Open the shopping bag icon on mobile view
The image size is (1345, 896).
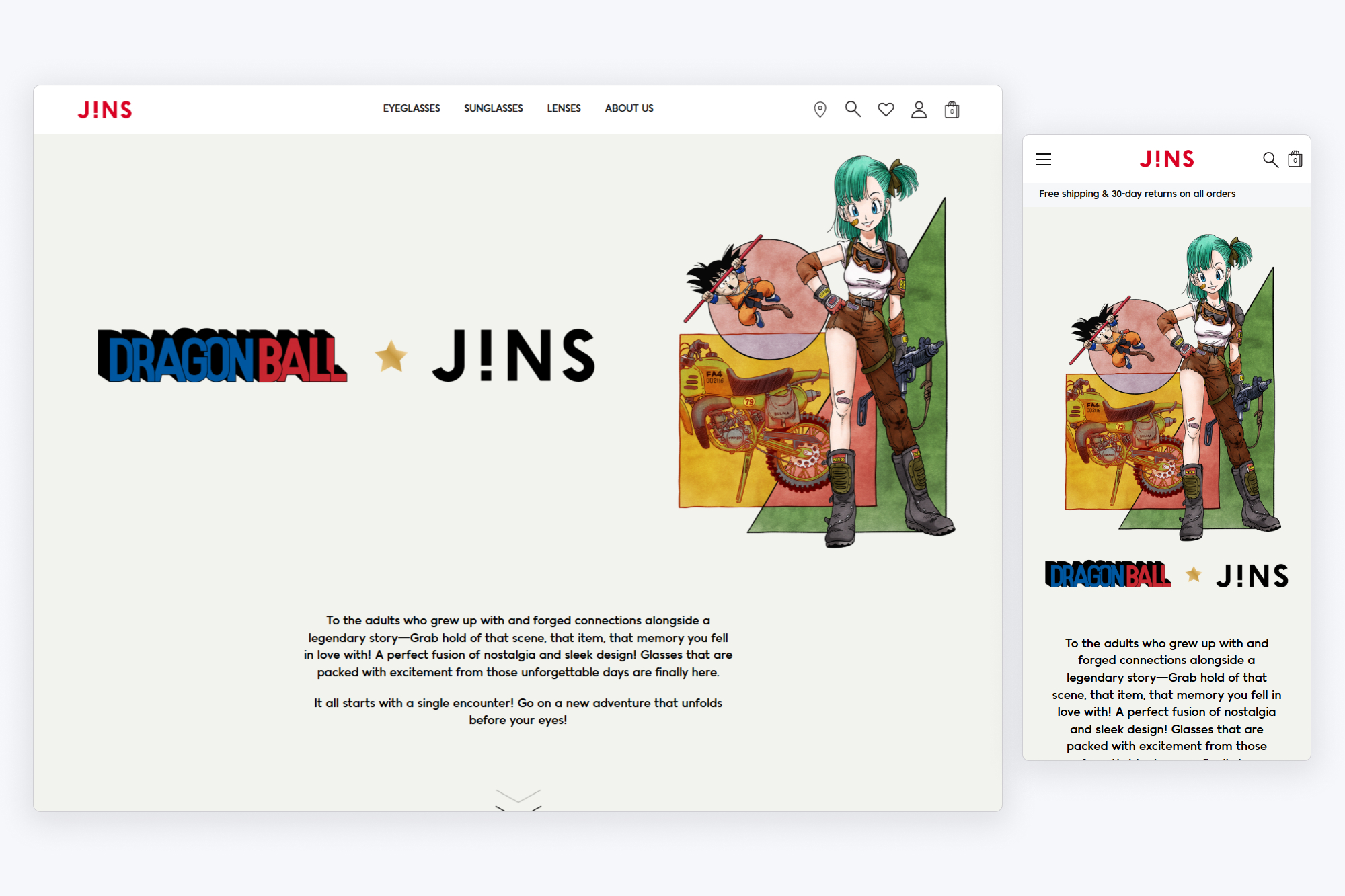1295,160
